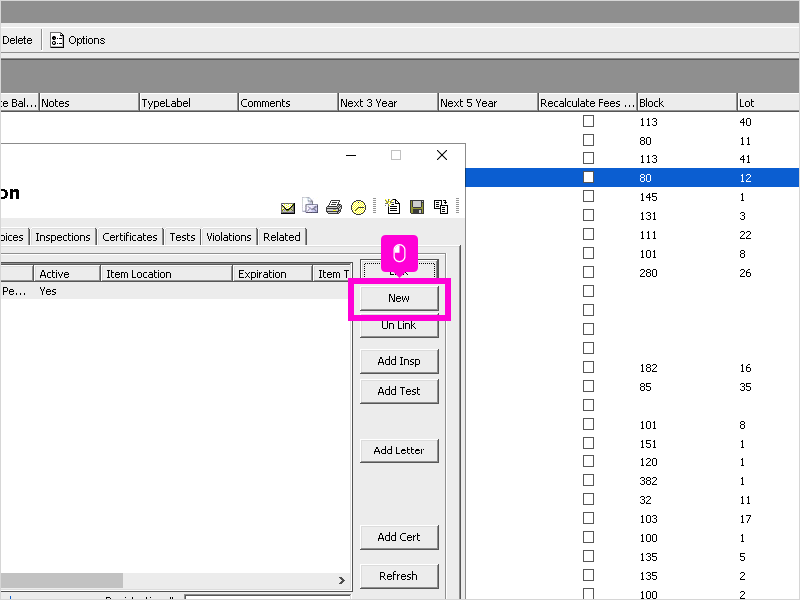Go to the Violations tab

229,237
